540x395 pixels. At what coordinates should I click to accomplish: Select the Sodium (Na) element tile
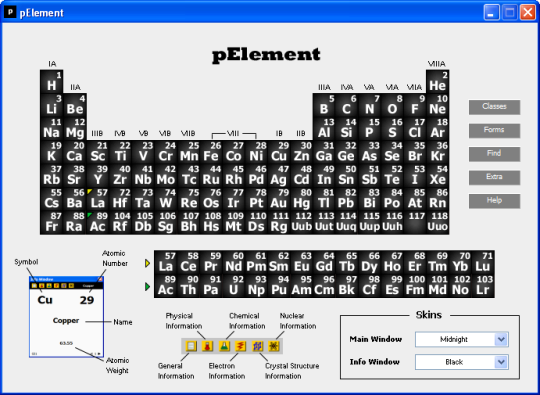click(x=52, y=128)
